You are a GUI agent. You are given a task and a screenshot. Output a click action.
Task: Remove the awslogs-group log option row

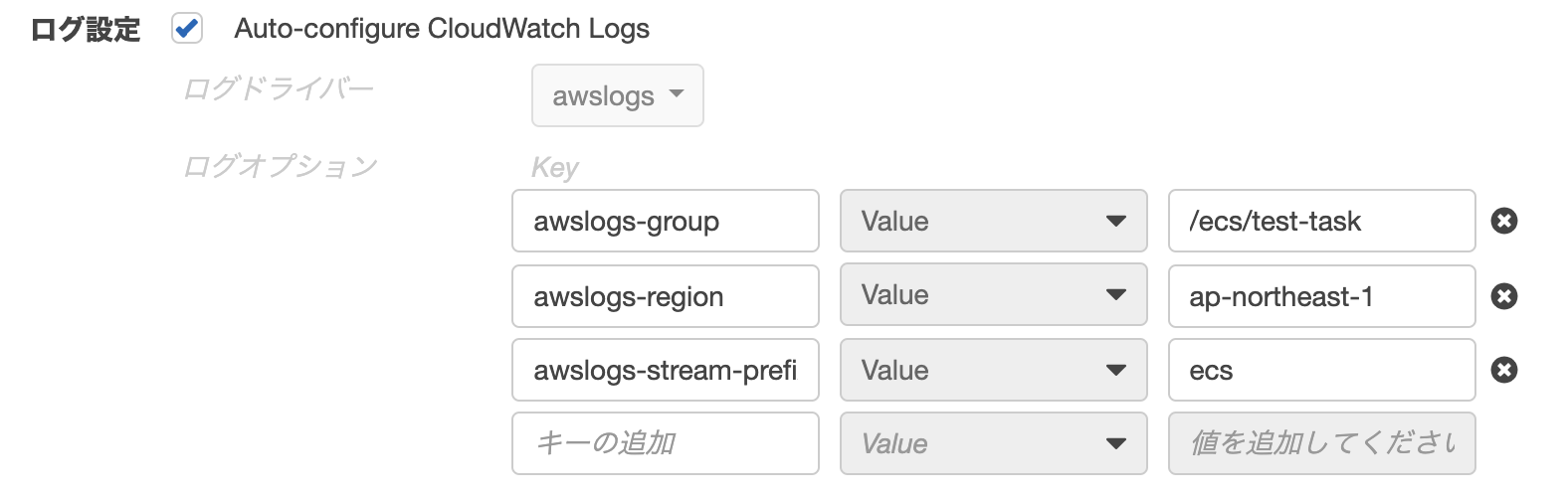[1503, 221]
